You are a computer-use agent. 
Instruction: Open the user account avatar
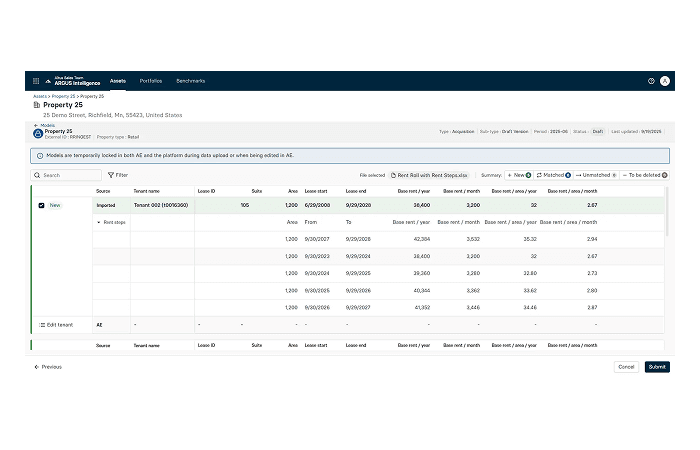[664, 81]
